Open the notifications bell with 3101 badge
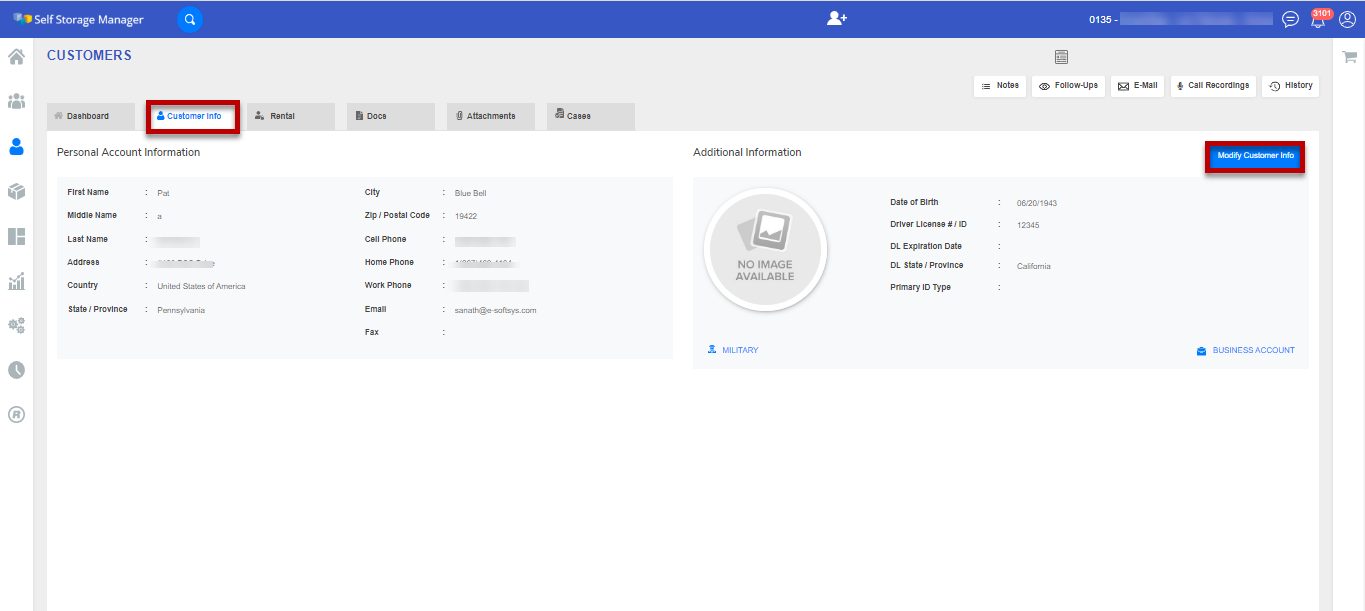 1320,18
